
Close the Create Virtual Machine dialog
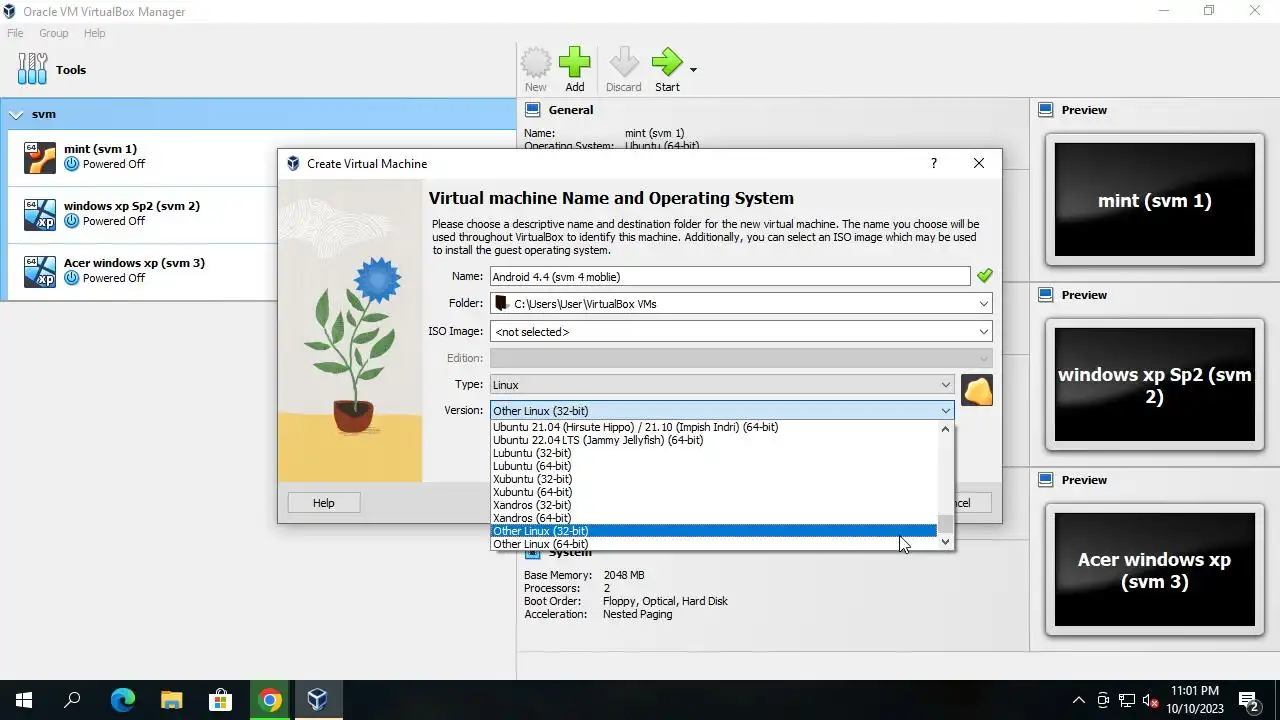click(x=979, y=163)
